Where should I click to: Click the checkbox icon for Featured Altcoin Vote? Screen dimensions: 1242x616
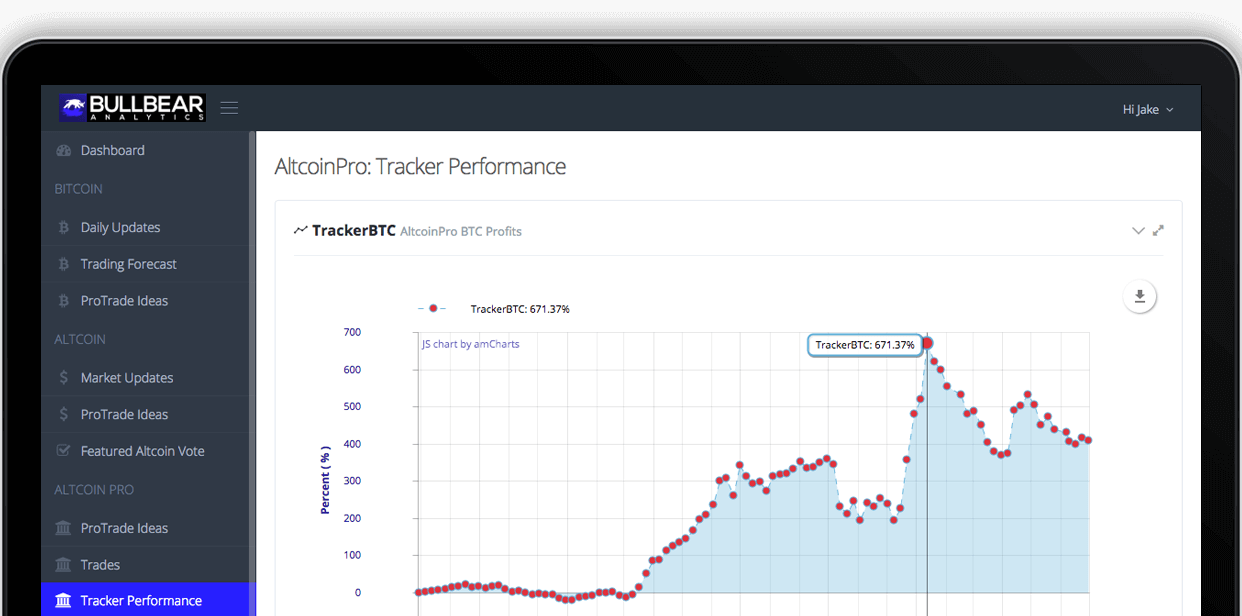[64, 451]
